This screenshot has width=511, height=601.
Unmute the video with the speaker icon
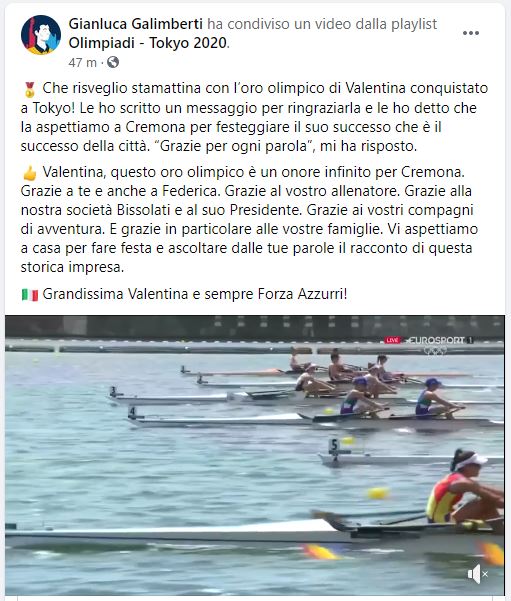(478, 574)
